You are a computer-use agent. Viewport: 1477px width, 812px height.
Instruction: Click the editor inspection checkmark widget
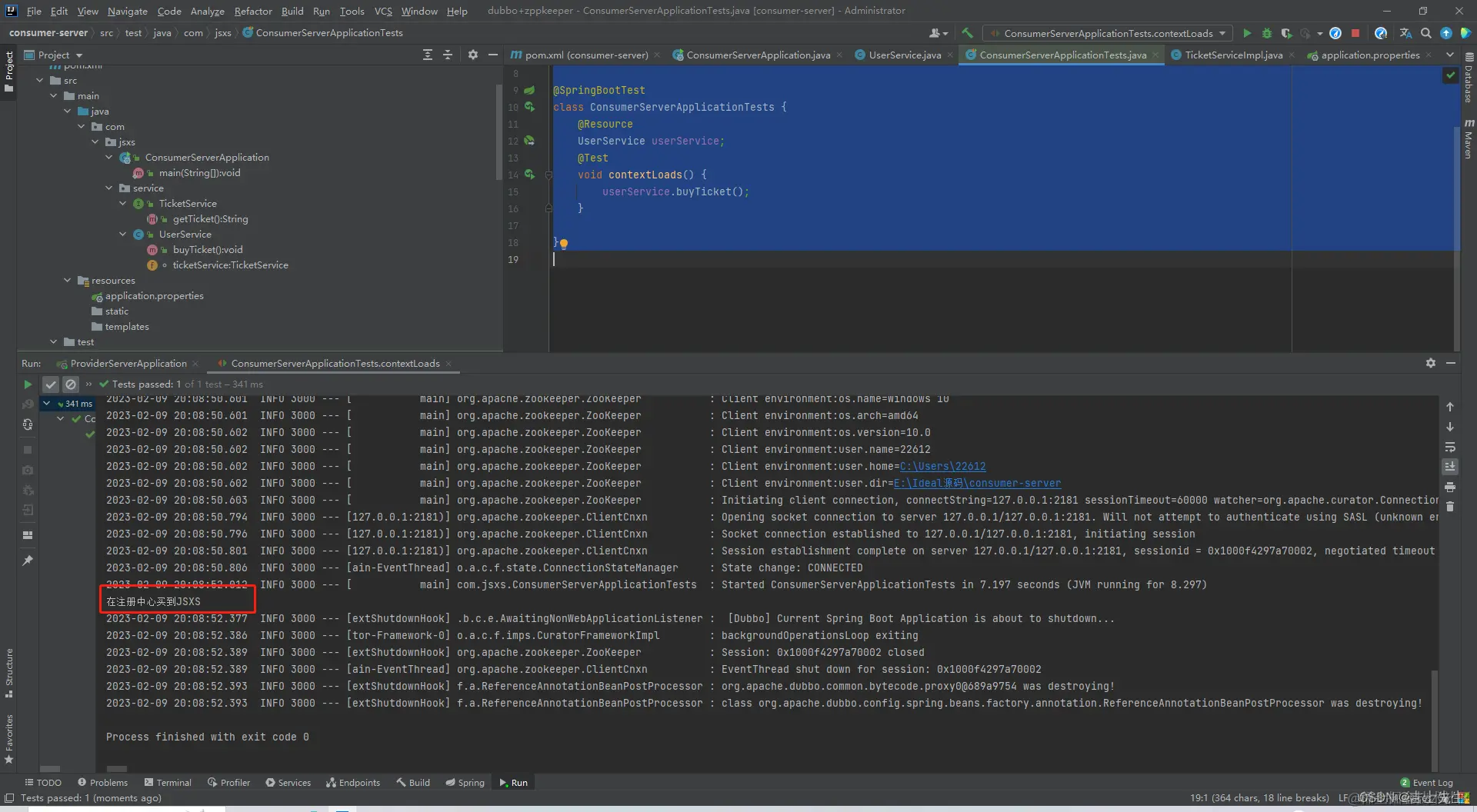(1450, 75)
